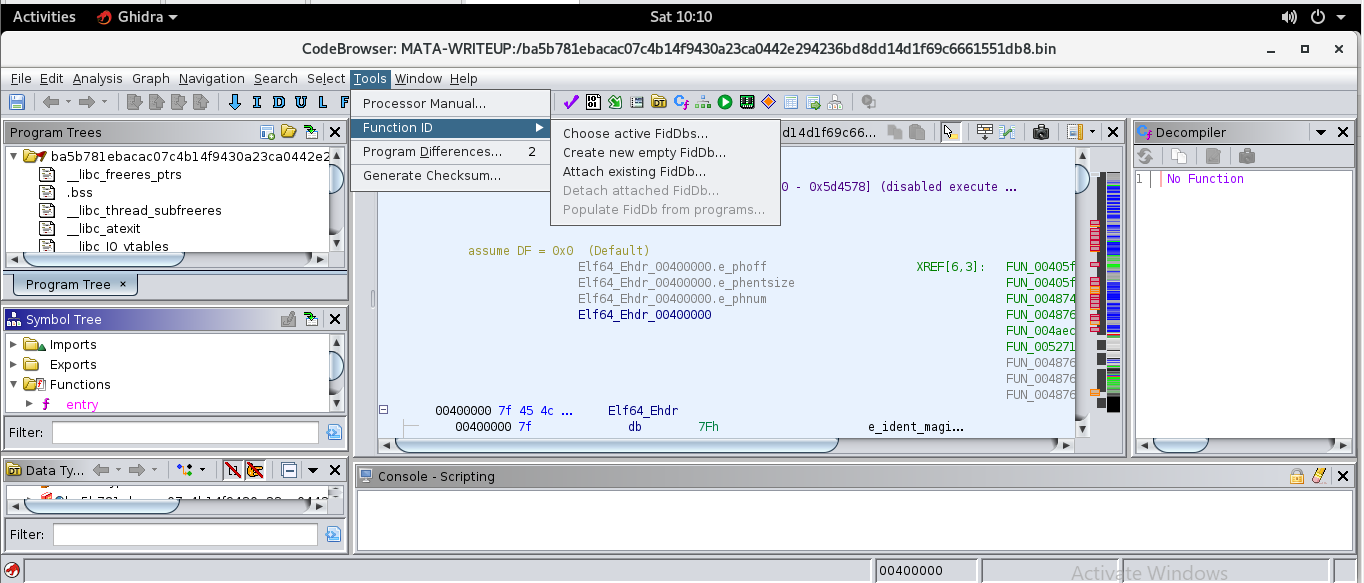Open the Navigation menu

(x=211, y=78)
